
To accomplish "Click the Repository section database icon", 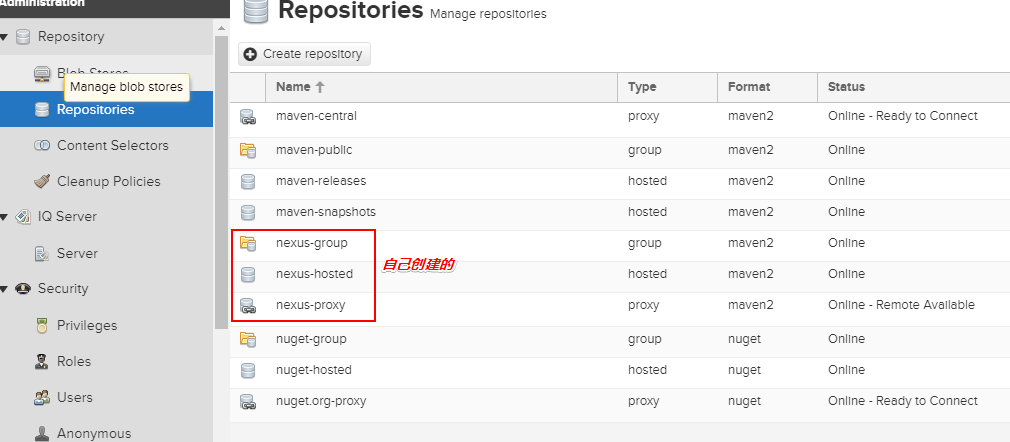I will click(x=23, y=37).
